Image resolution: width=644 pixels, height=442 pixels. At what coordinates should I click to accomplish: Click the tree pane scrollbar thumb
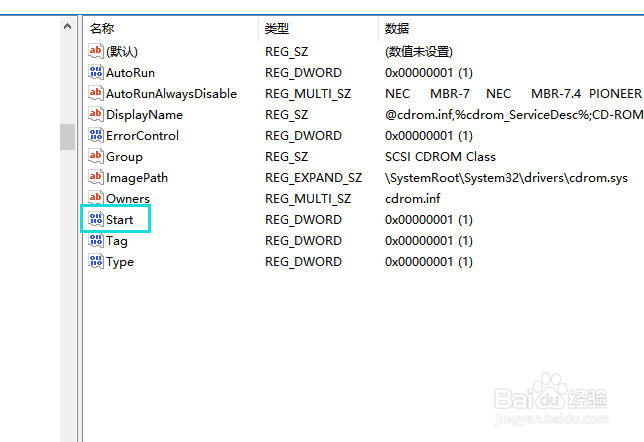coord(67,137)
